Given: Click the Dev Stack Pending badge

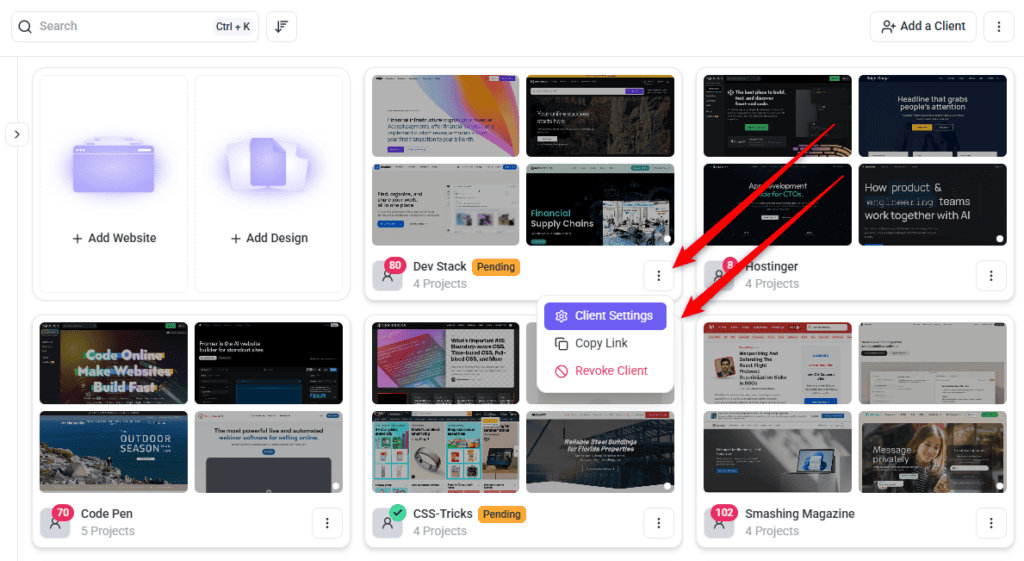Looking at the screenshot, I should (x=496, y=266).
